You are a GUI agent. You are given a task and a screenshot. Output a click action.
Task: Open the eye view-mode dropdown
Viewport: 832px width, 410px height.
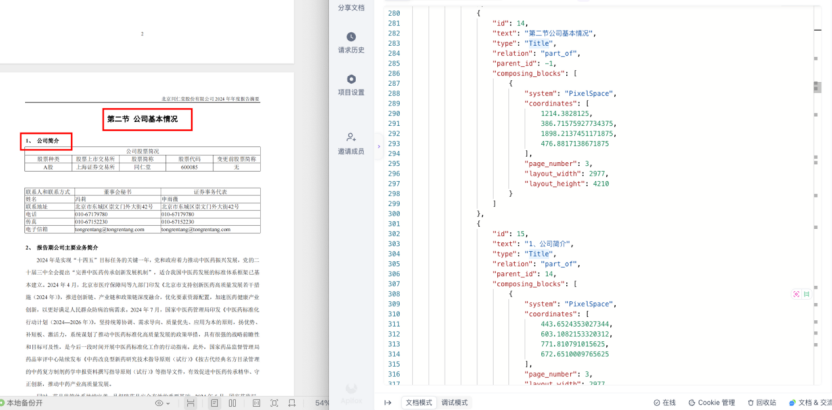pos(162,404)
